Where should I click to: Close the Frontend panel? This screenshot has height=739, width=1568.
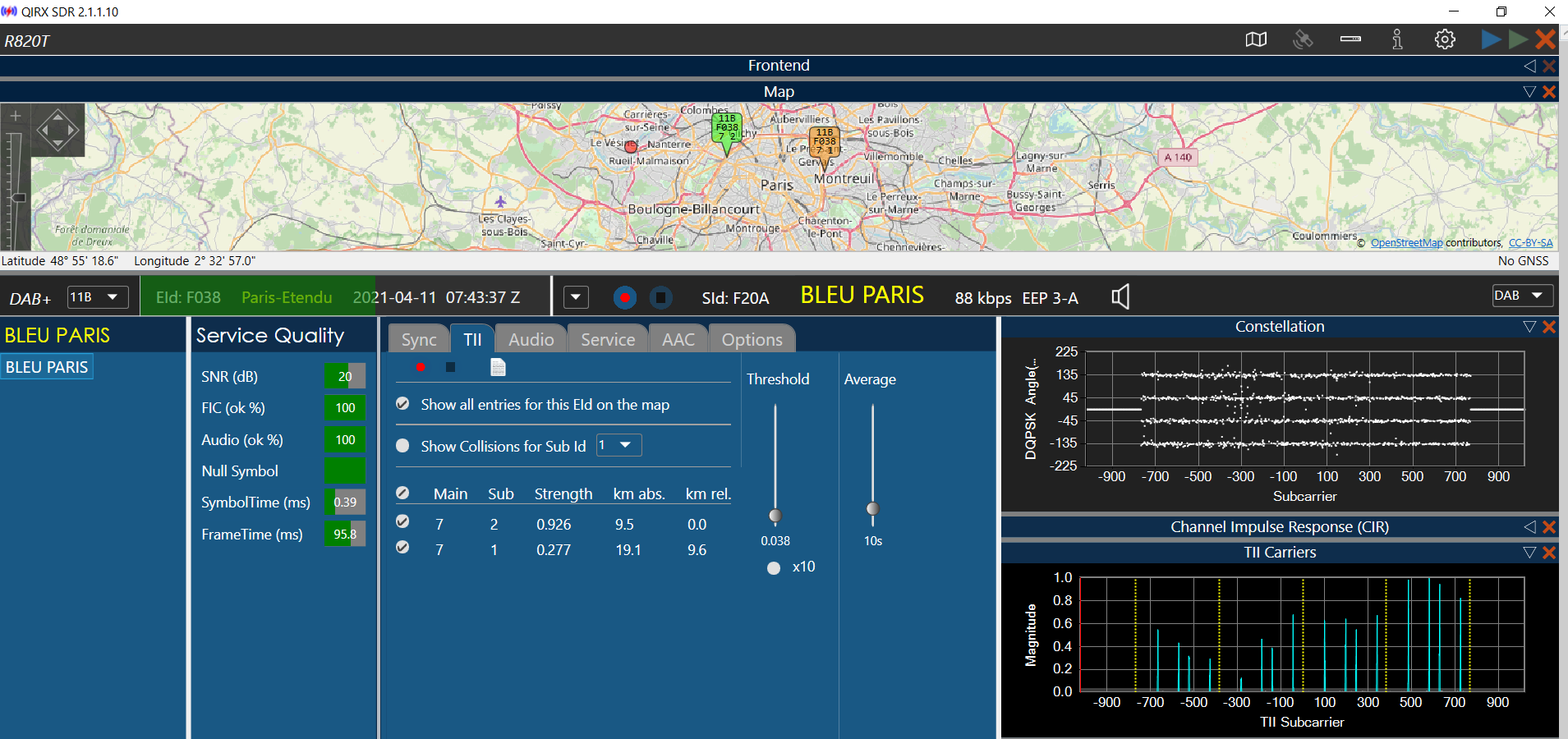point(1549,66)
